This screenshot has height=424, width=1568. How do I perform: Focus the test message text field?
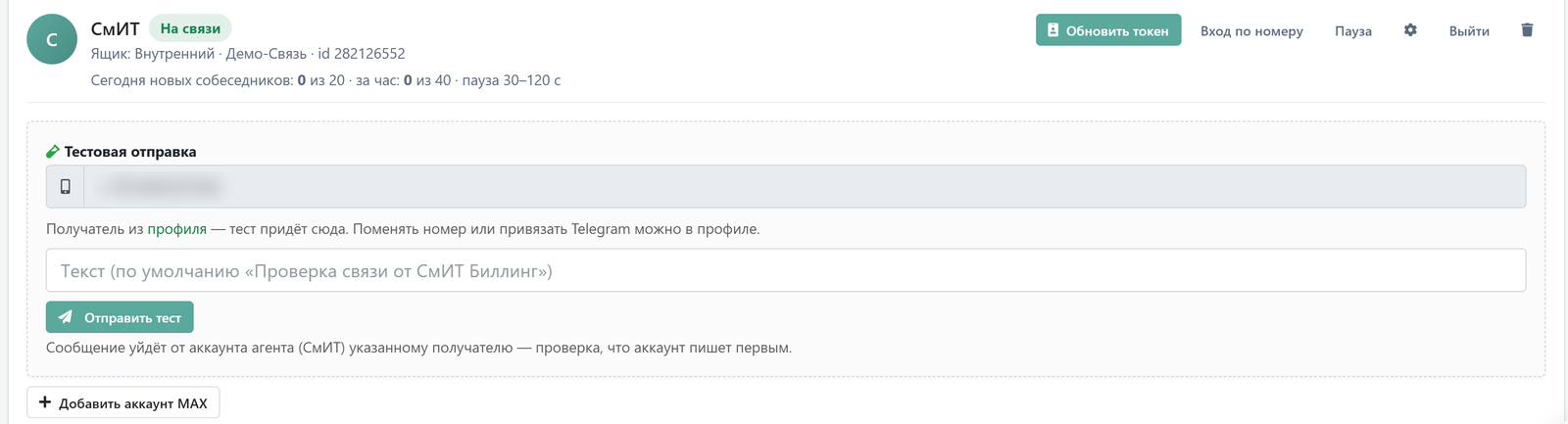tap(786, 270)
